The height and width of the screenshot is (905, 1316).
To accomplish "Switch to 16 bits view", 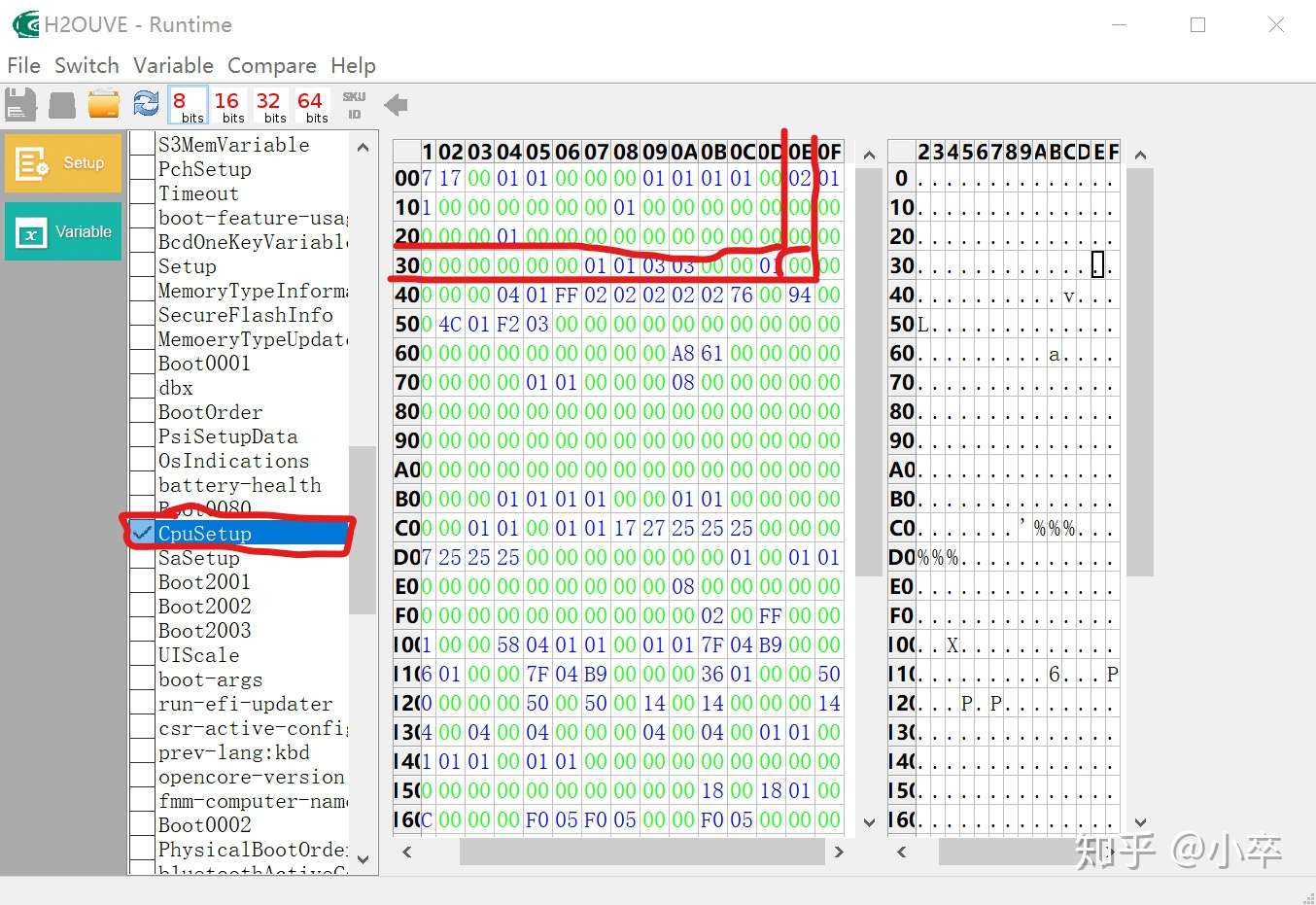I will [x=229, y=106].
